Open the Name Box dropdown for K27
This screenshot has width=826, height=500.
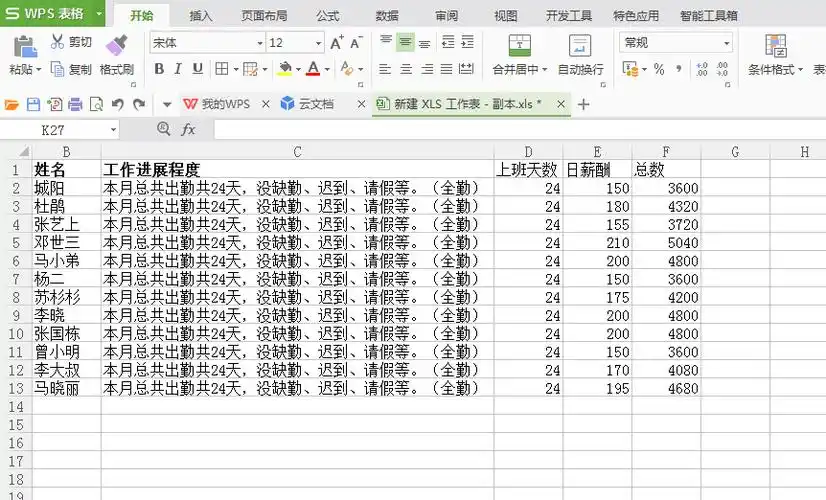click(x=113, y=130)
